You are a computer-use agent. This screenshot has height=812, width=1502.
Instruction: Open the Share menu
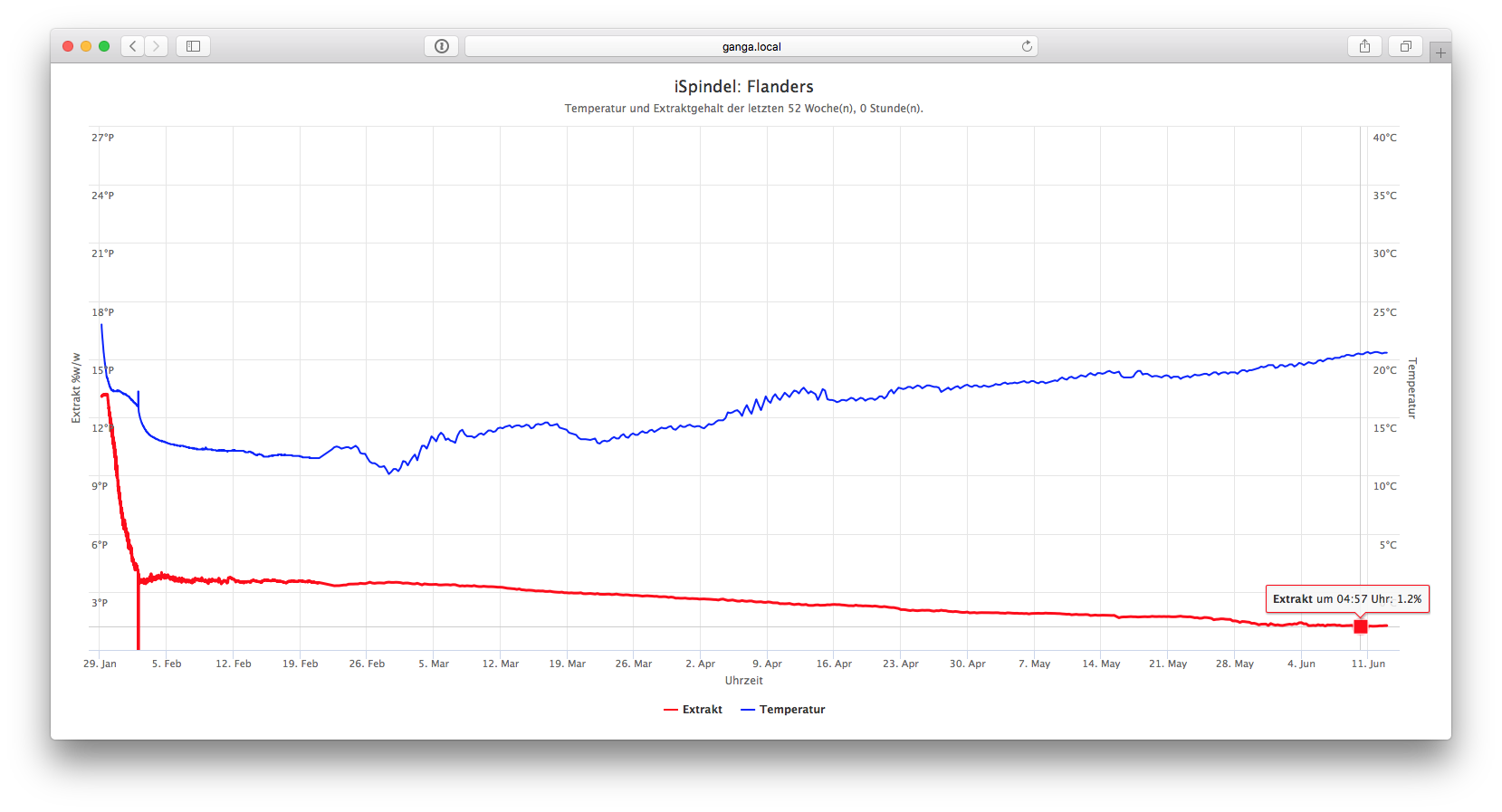pyautogui.click(x=1364, y=46)
